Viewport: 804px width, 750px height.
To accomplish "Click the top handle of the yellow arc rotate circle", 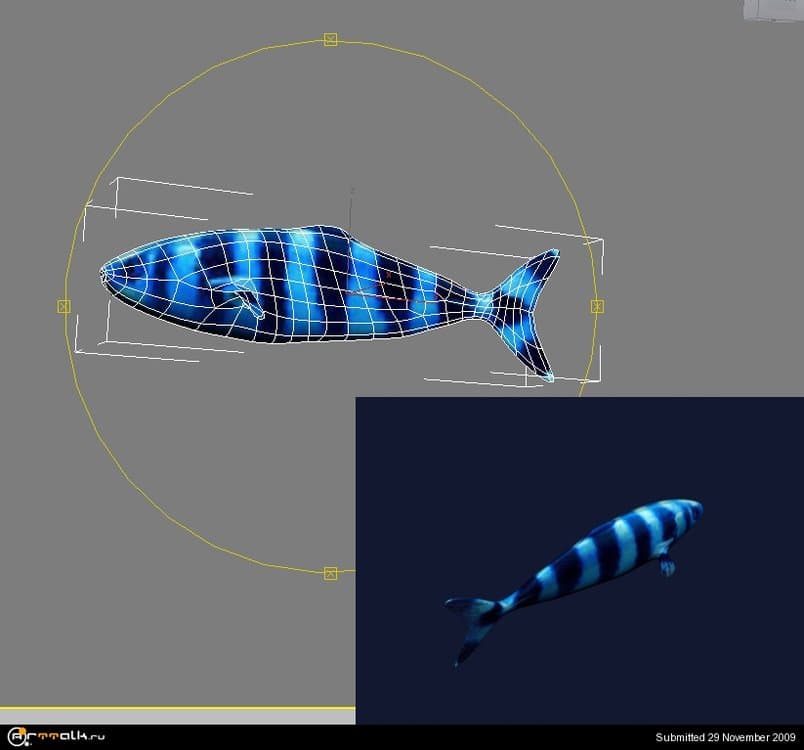I will (330, 40).
